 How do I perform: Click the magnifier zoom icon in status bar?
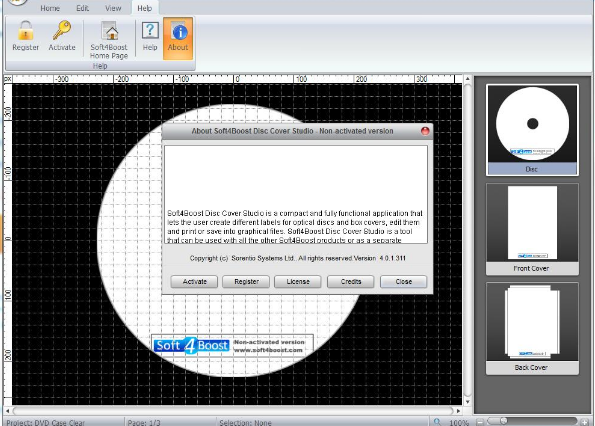[x=437, y=422]
